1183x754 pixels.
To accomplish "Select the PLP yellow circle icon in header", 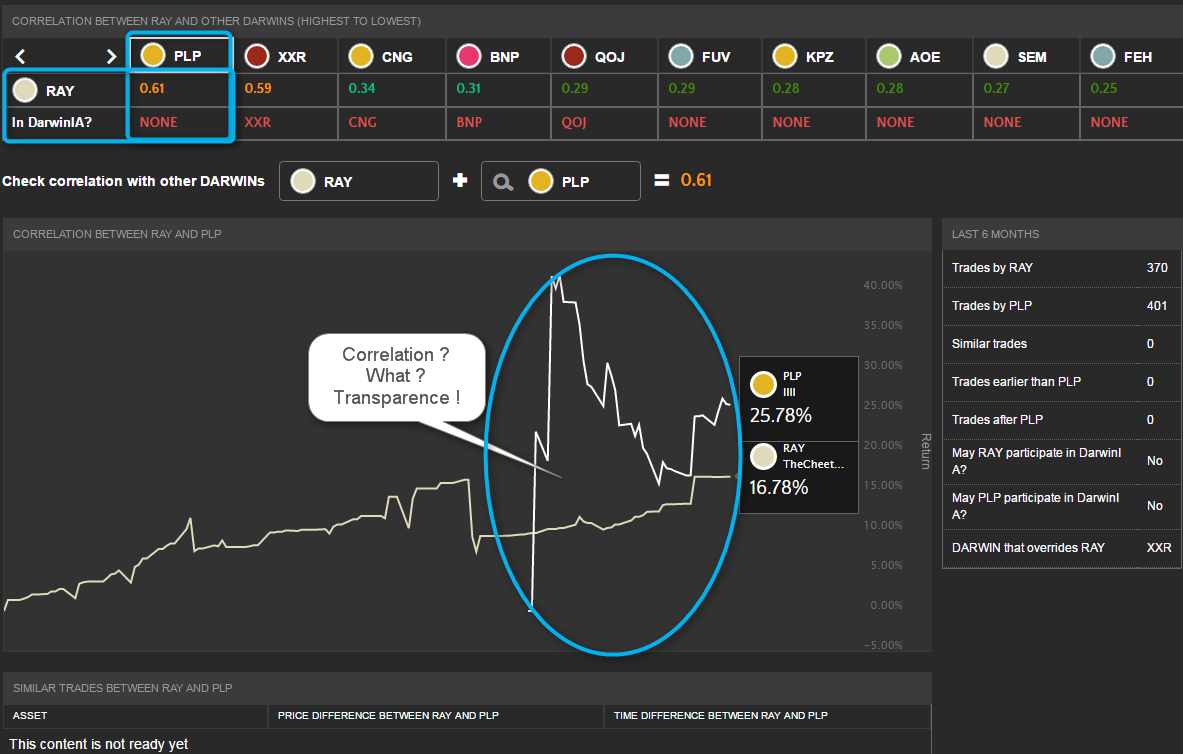I will [x=153, y=55].
